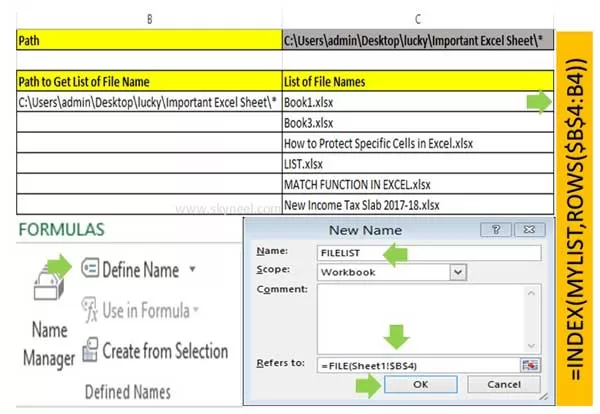Image resolution: width=600 pixels, height=414 pixels.
Task: Select How to Protect Specific Cells in Excel.xlsx cell
Action: point(418,143)
